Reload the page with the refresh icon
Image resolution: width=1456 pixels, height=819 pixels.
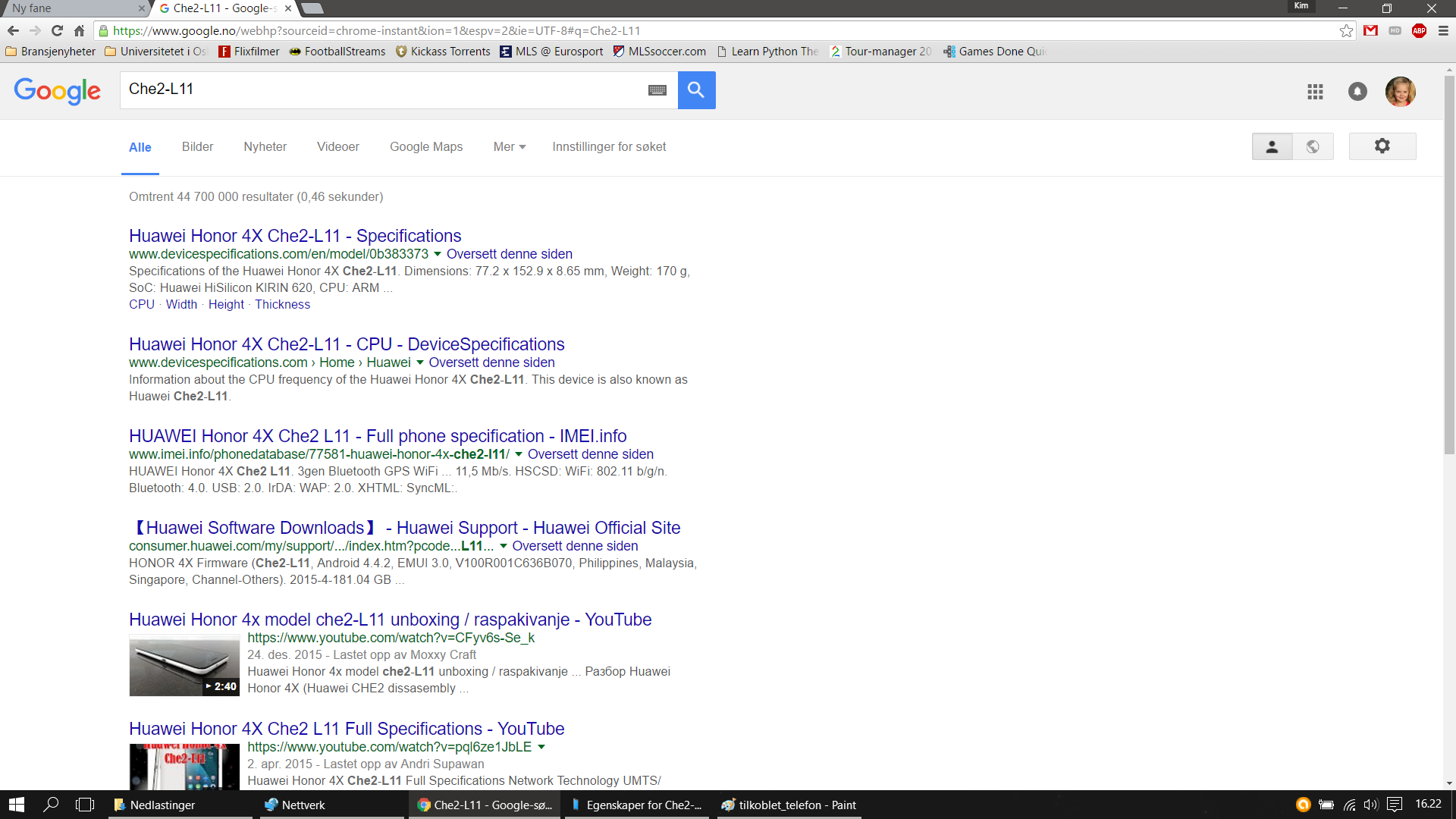[57, 31]
